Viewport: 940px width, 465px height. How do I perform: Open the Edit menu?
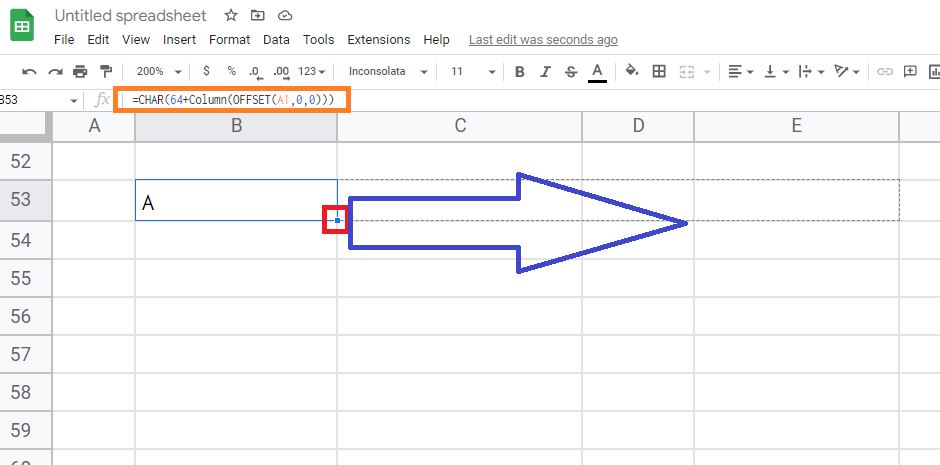coord(98,40)
